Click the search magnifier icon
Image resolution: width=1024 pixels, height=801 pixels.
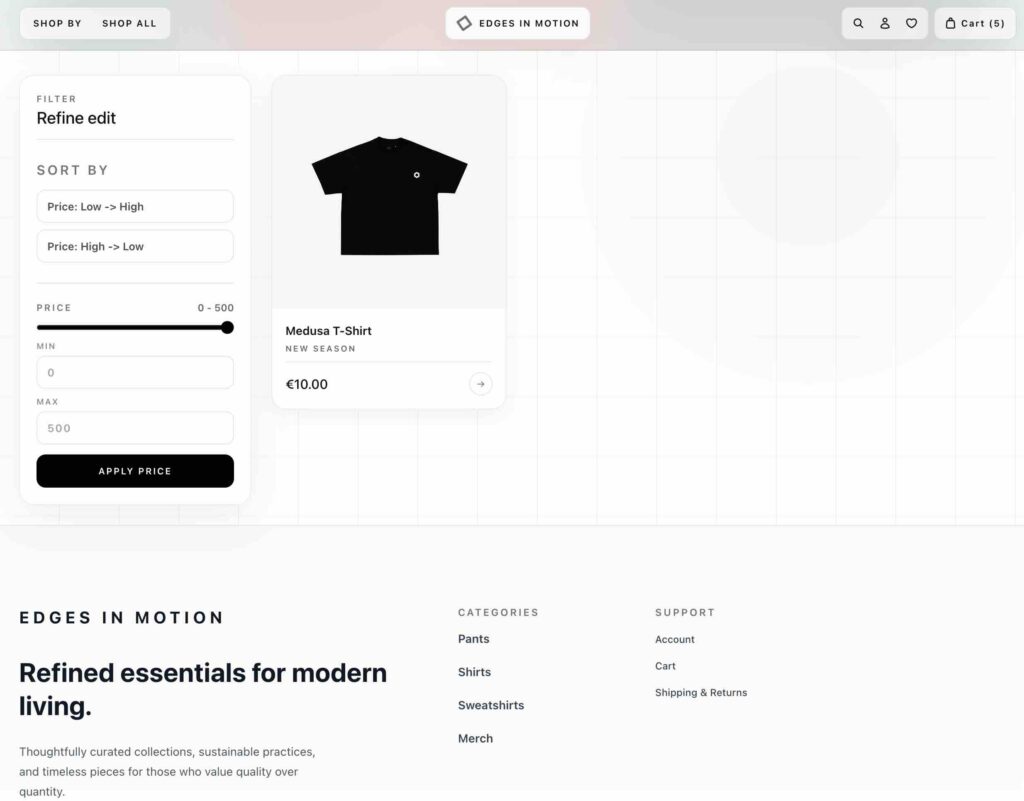[x=858, y=23]
